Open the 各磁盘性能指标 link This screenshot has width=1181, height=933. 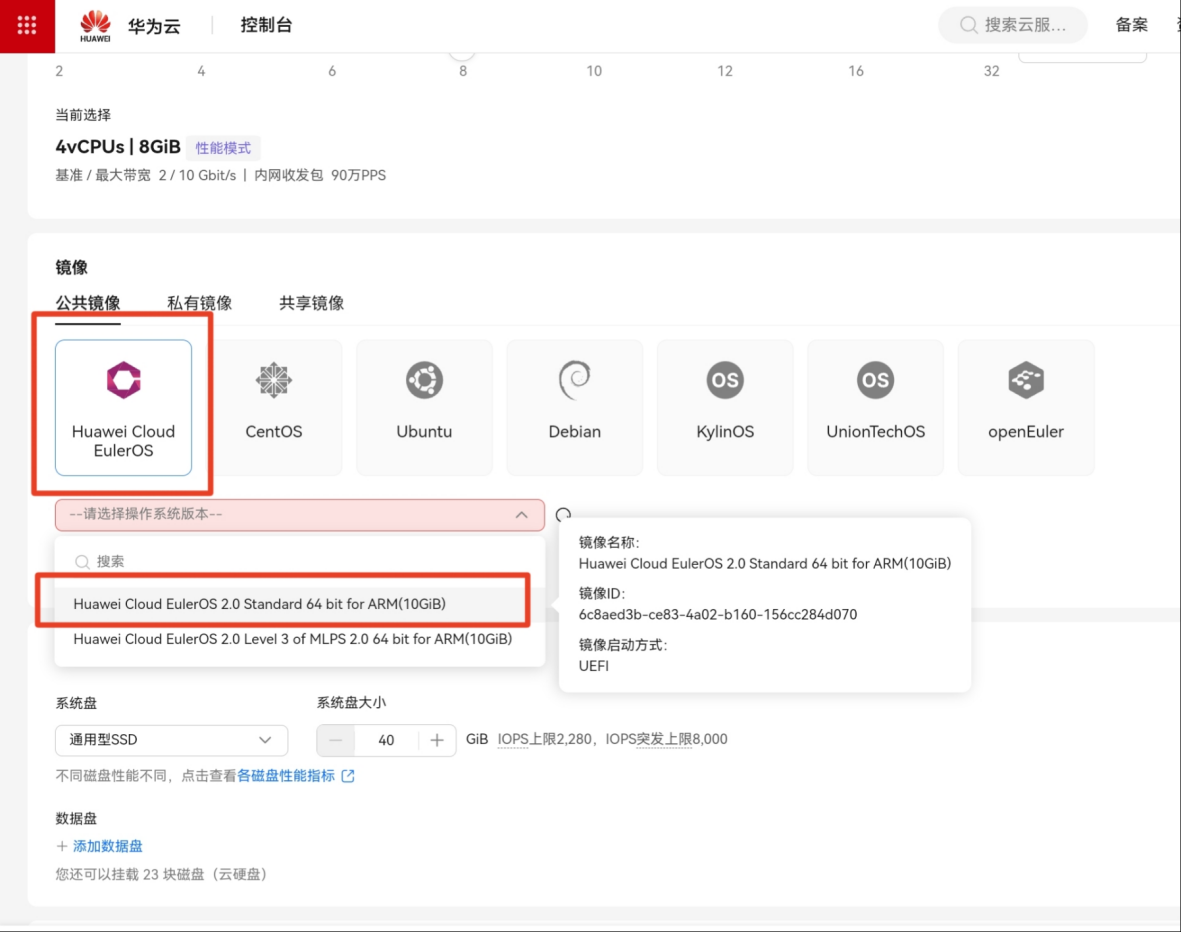286,776
